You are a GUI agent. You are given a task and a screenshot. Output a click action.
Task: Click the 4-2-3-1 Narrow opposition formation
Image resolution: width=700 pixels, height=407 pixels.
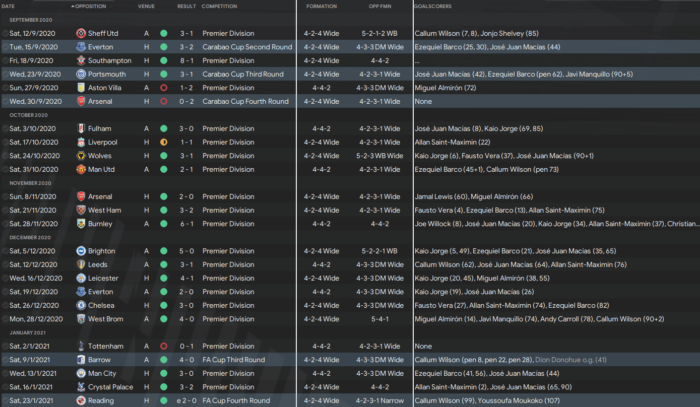pyautogui.click(x=379, y=401)
